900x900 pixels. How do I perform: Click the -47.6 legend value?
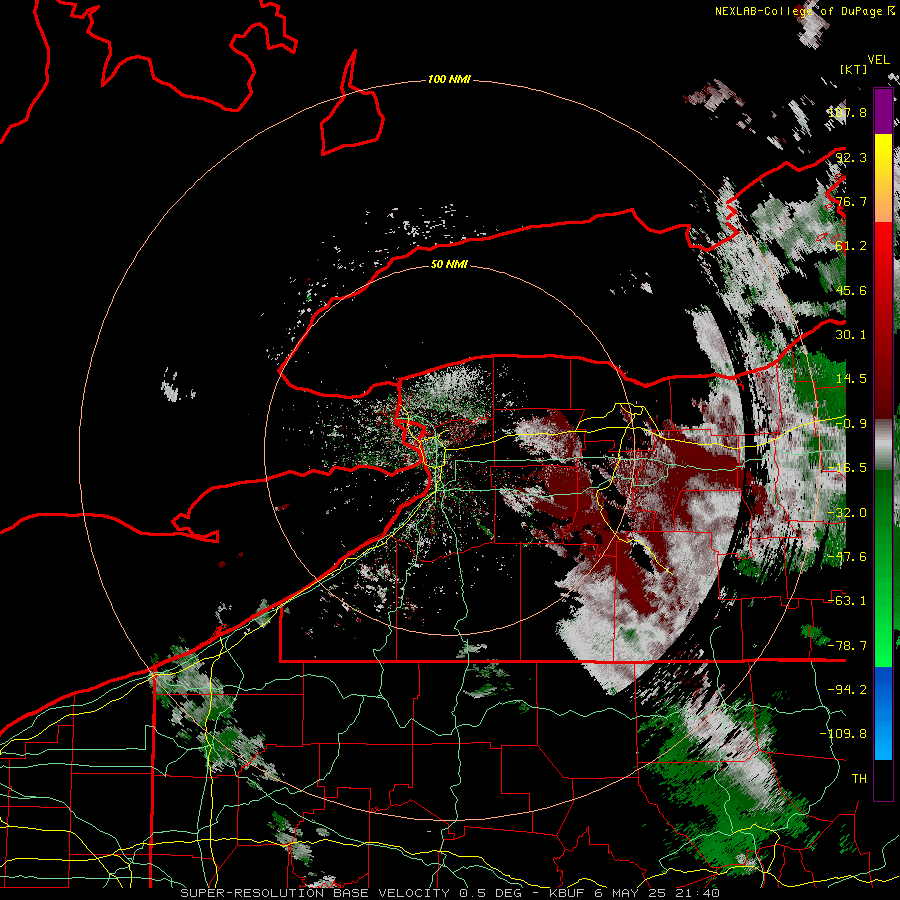click(847, 556)
